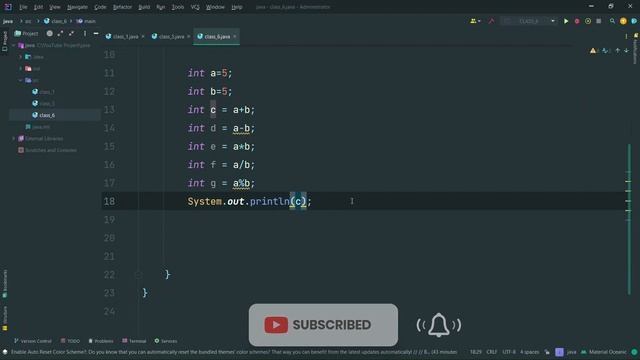Open the Project view dropdown
Viewport: 640px width, 360px height.
click(x=27, y=33)
